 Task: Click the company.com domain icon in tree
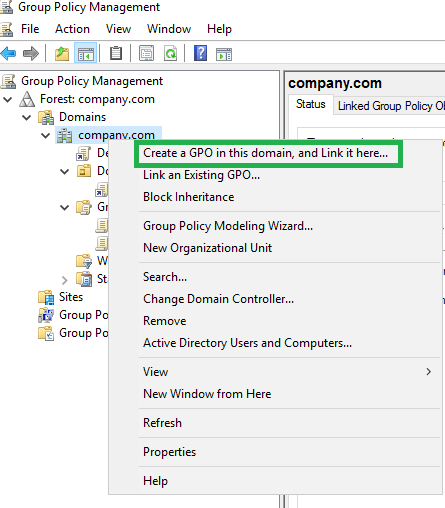click(64, 135)
